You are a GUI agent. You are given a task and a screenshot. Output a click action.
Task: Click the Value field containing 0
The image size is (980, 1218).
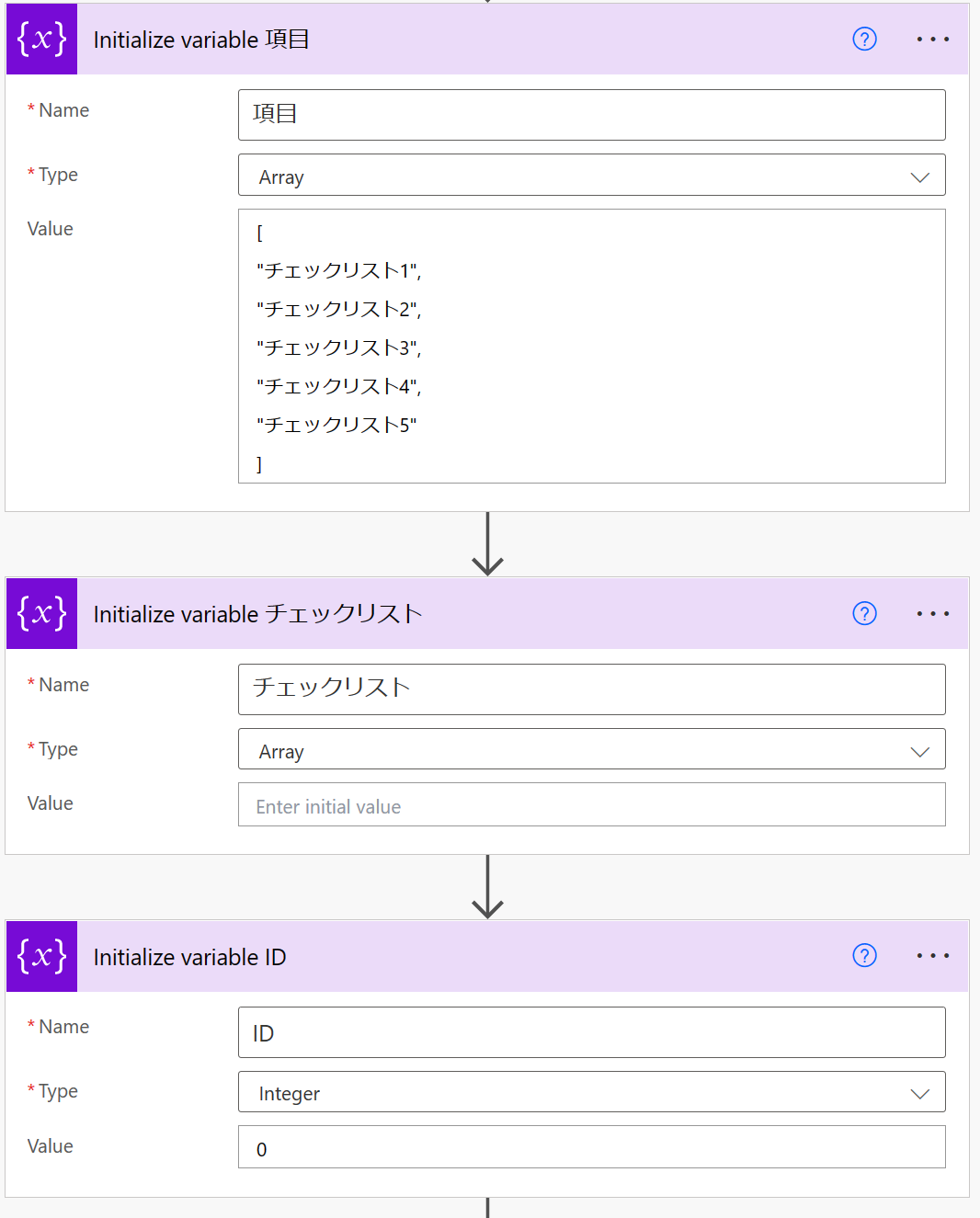tap(591, 1147)
